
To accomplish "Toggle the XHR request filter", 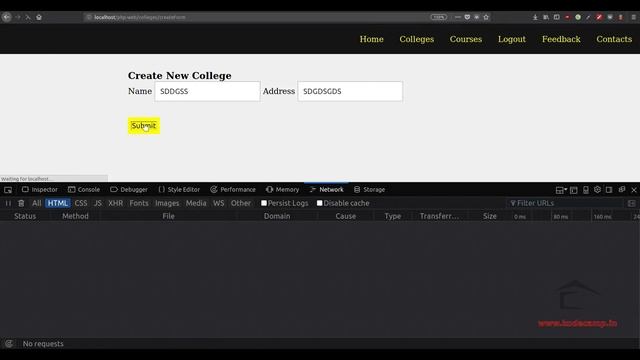I will tap(116, 203).
